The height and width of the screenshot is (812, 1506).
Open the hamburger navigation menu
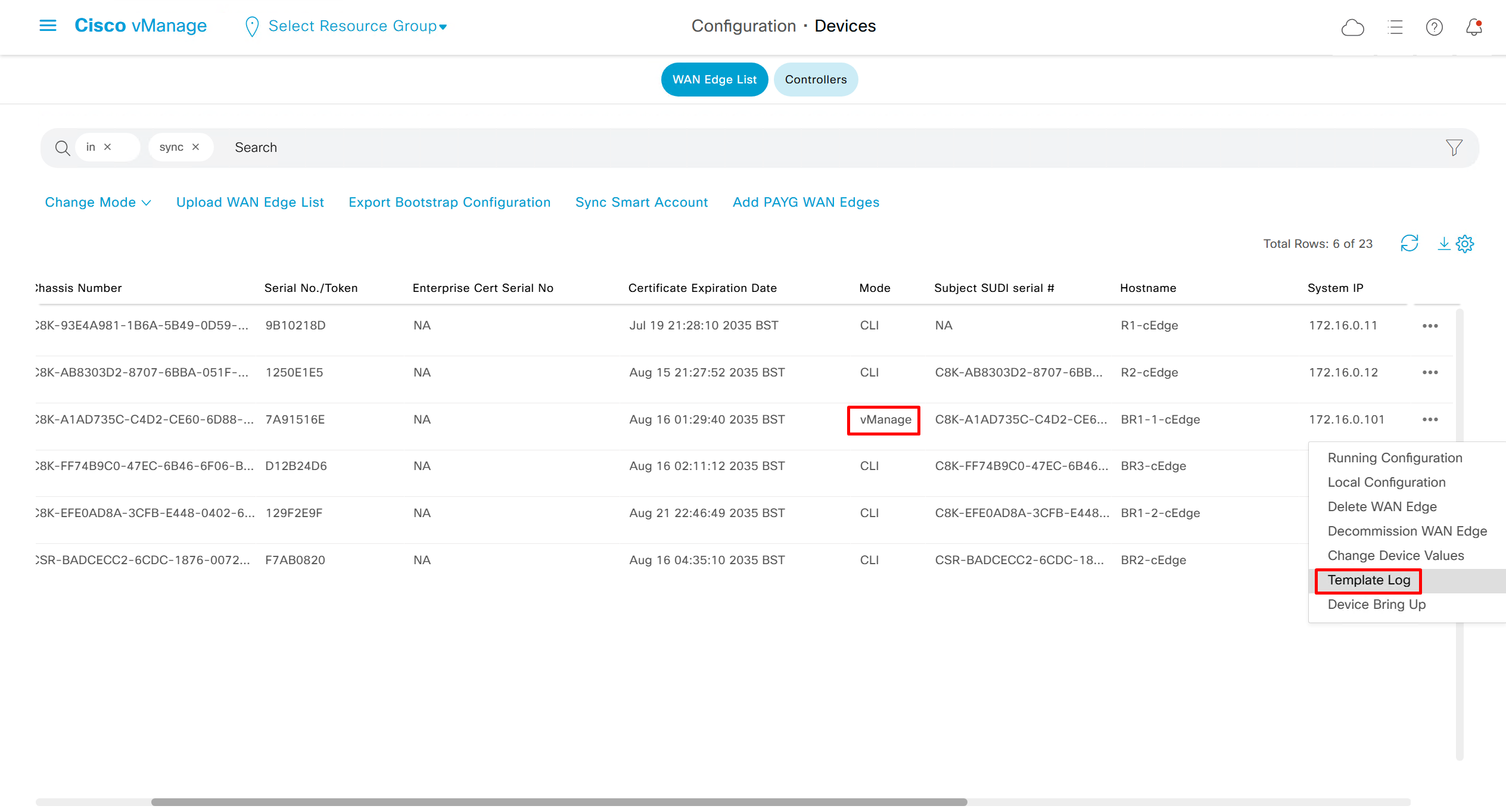(48, 26)
